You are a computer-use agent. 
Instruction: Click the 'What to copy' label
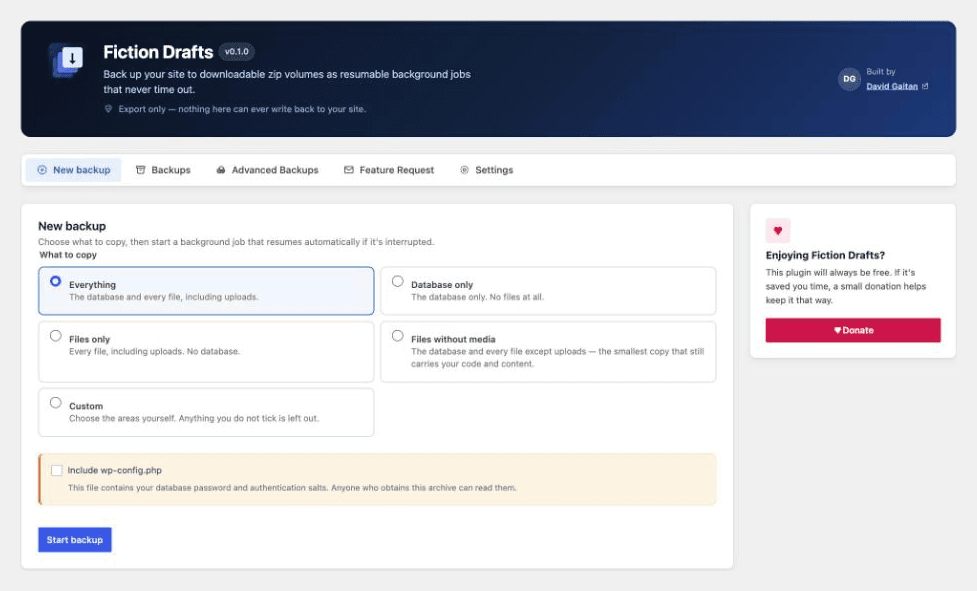click(x=68, y=255)
